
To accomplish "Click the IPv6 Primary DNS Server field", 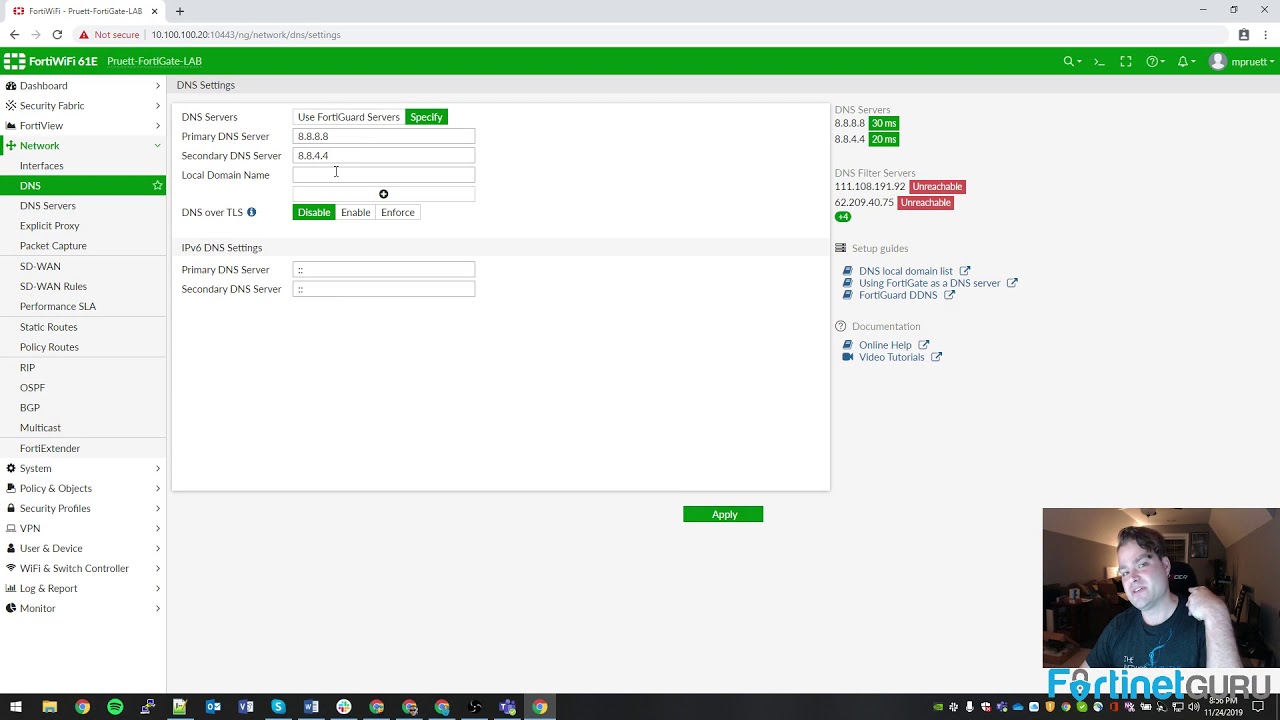I will tap(384, 269).
